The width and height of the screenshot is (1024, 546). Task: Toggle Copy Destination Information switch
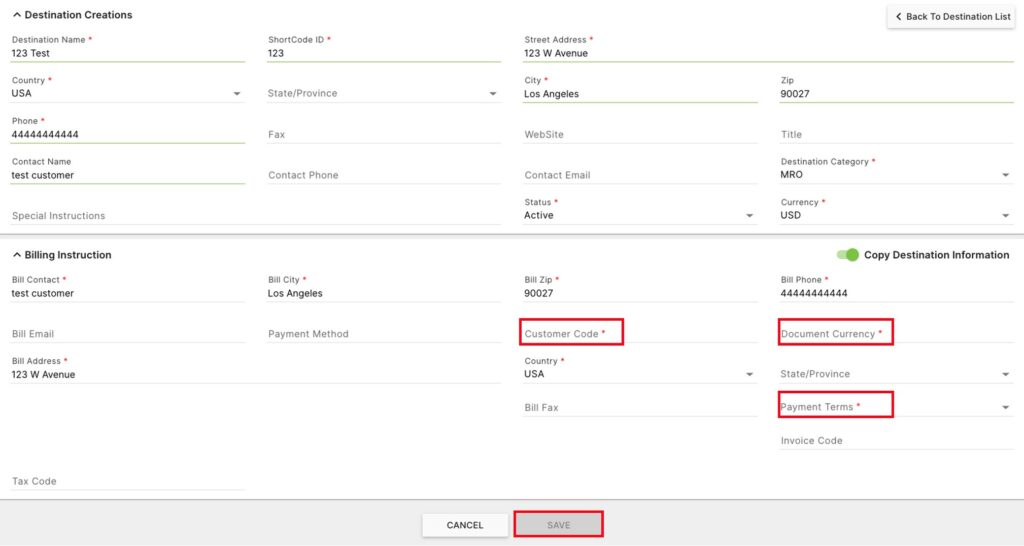point(847,255)
